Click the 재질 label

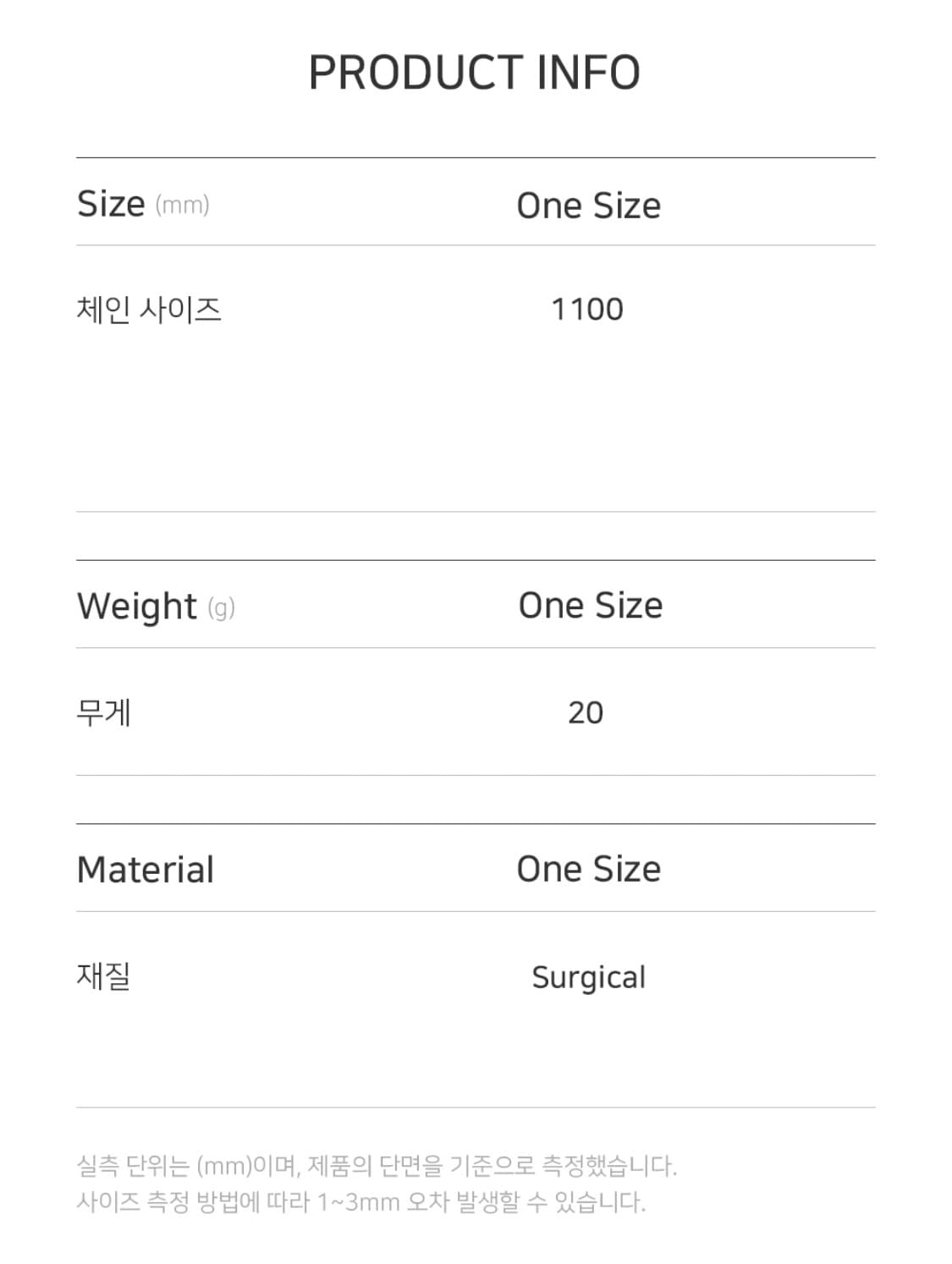[x=103, y=976]
